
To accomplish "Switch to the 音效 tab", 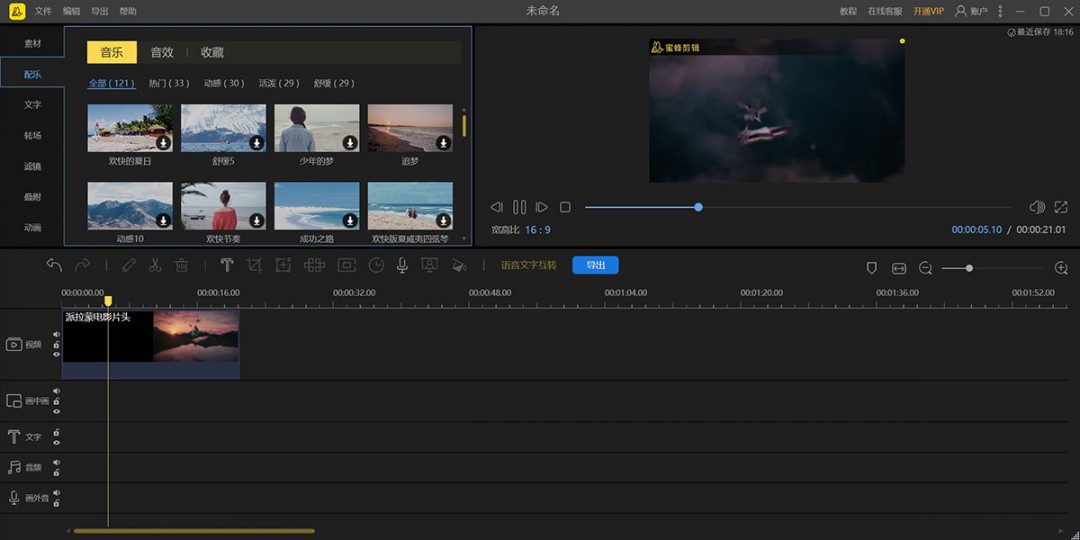I will (162, 52).
